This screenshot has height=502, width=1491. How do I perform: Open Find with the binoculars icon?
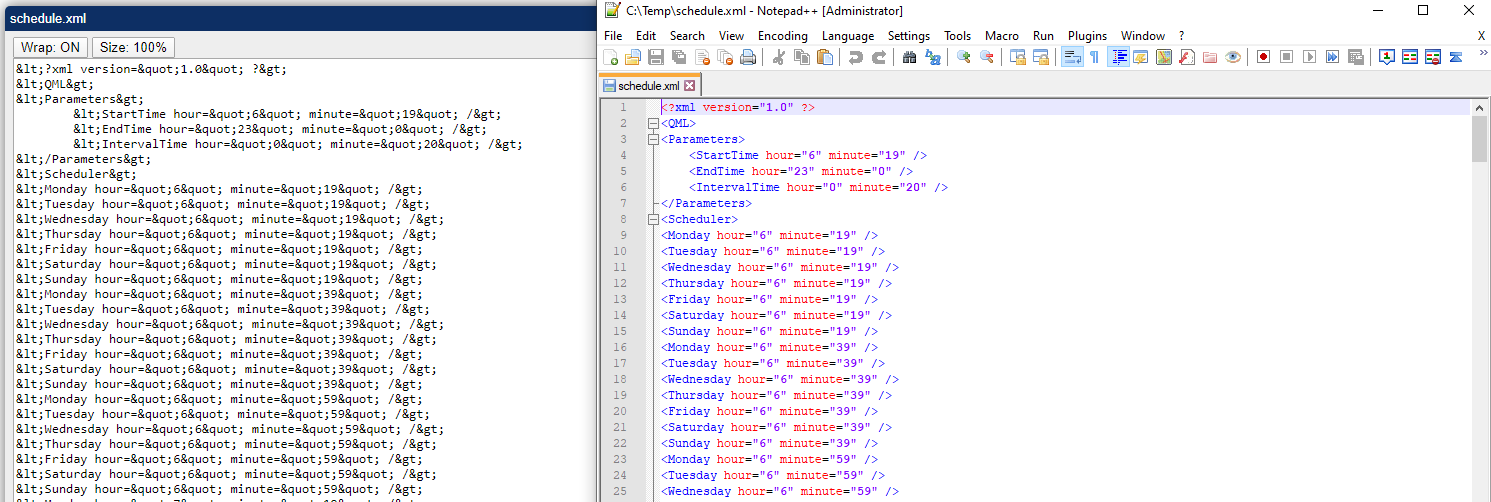[909, 57]
